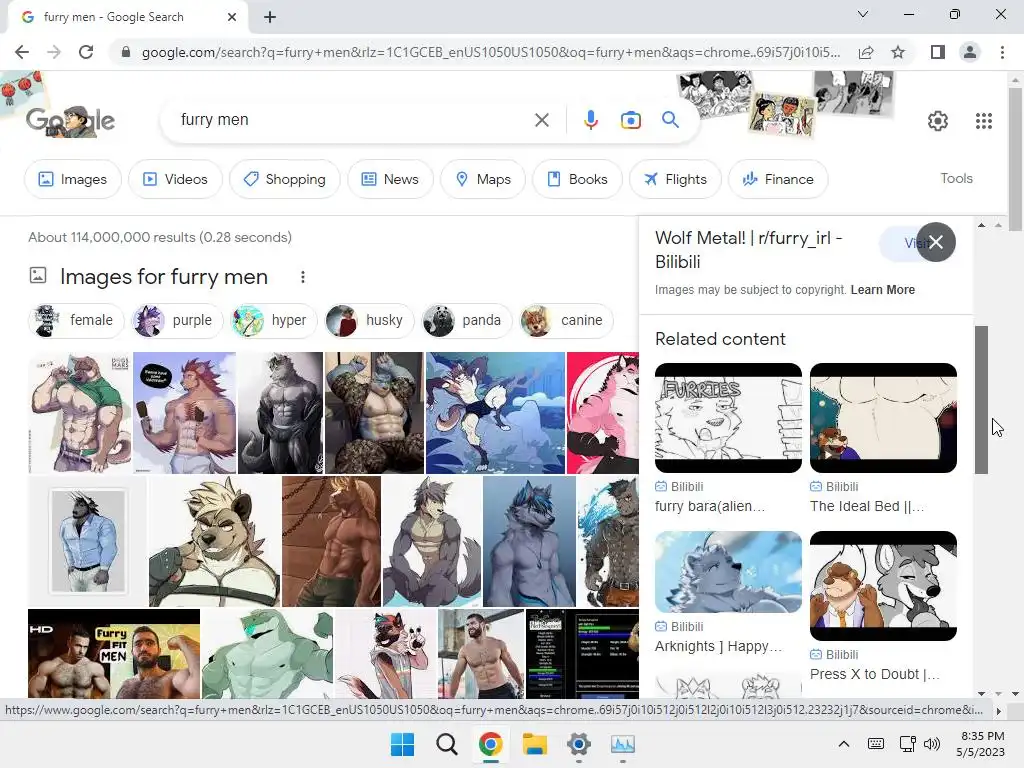Filter images by the husky chip
The width and height of the screenshot is (1024, 768).
tap(369, 321)
